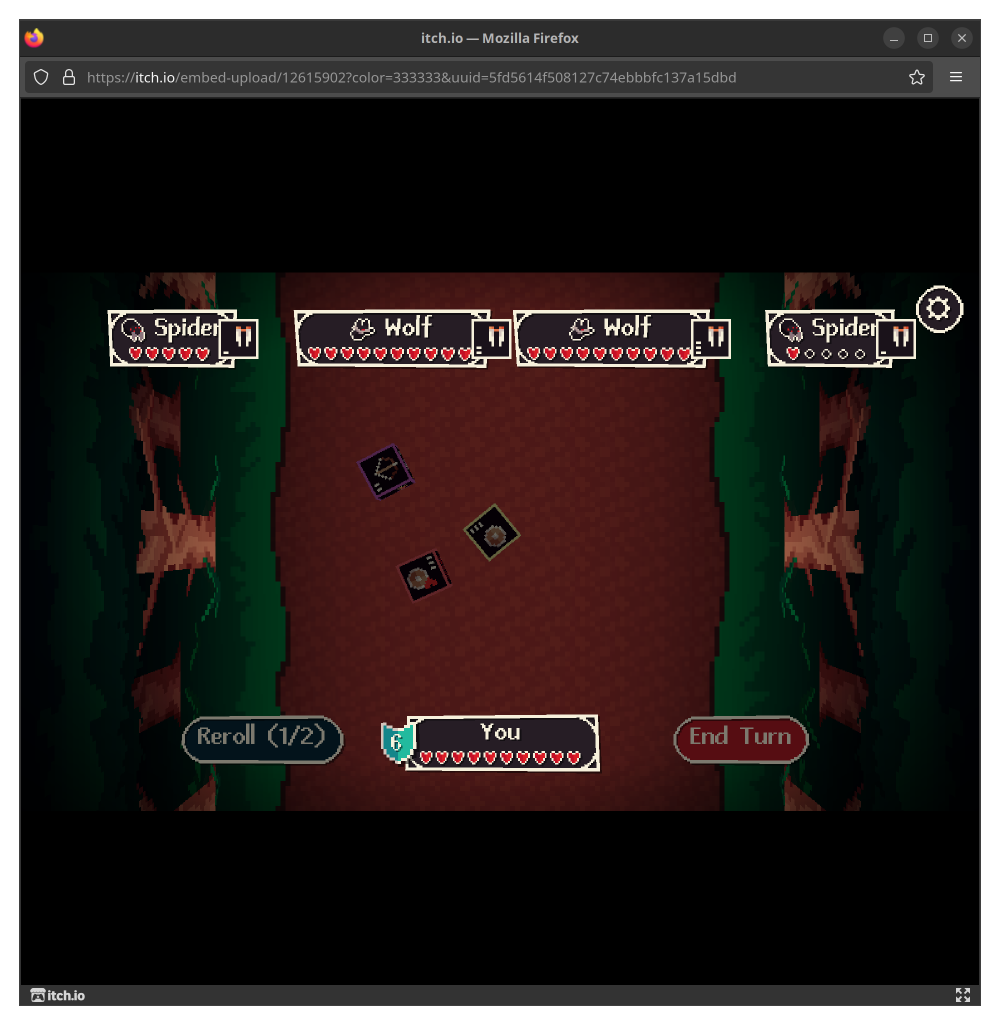This screenshot has width=1000, height=1025.
Task: Toggle fullscreen for the embedded game
Action: 962,995
